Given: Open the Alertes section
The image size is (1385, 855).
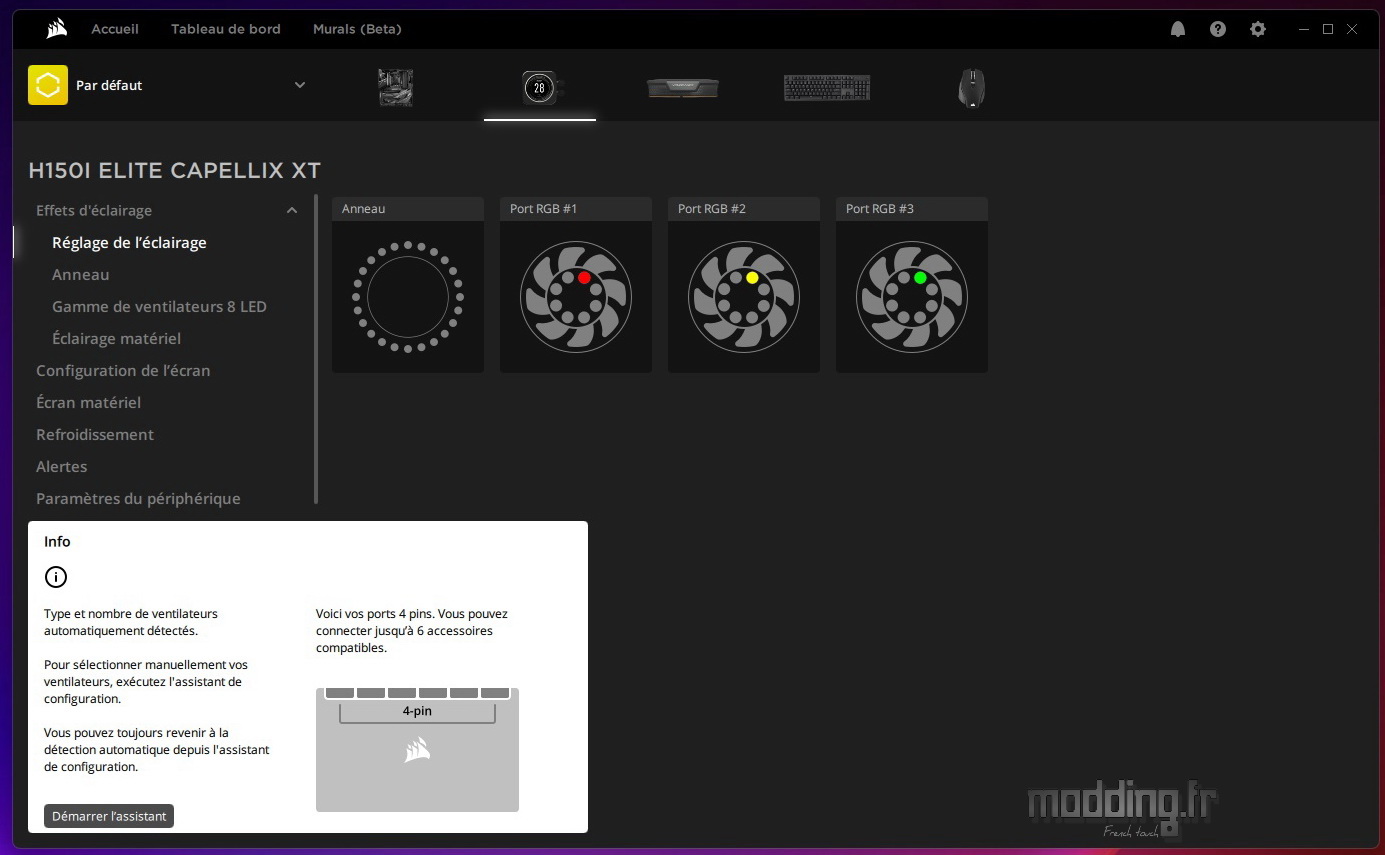Looking at the screenshot, I should [62, 466].
